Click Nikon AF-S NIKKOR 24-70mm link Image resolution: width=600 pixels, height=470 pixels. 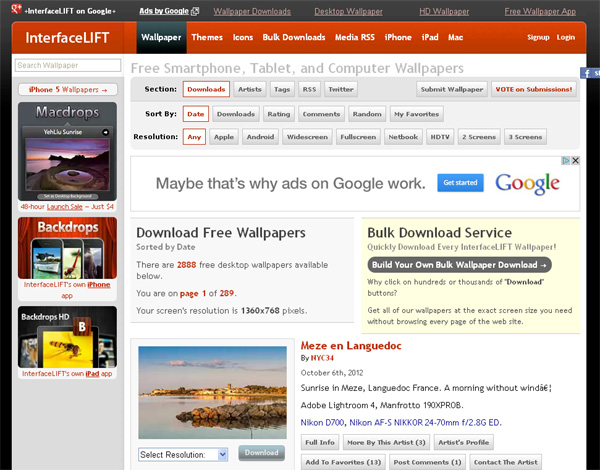425,423
